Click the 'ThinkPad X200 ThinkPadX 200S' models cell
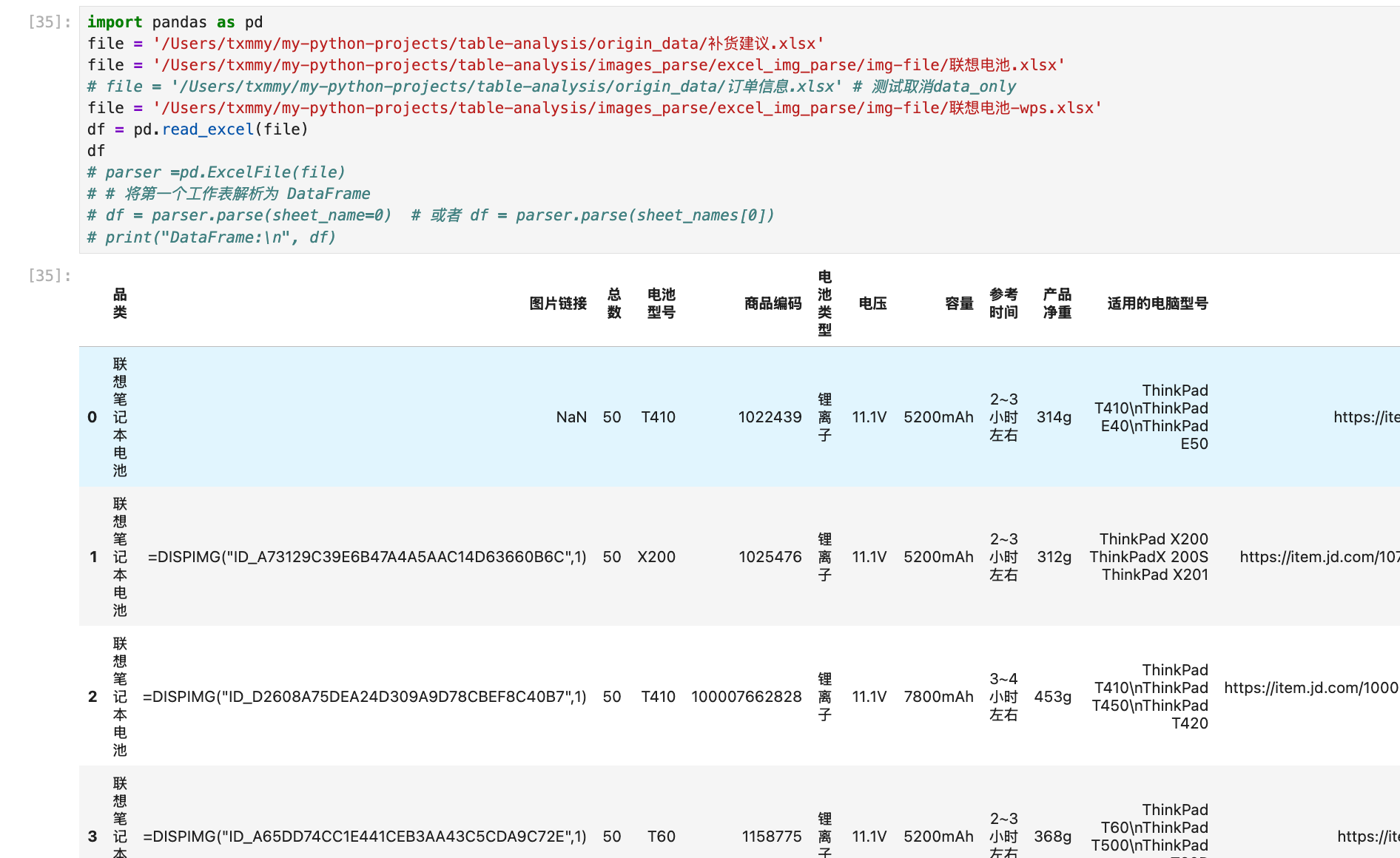 [x=1148, y=557]
